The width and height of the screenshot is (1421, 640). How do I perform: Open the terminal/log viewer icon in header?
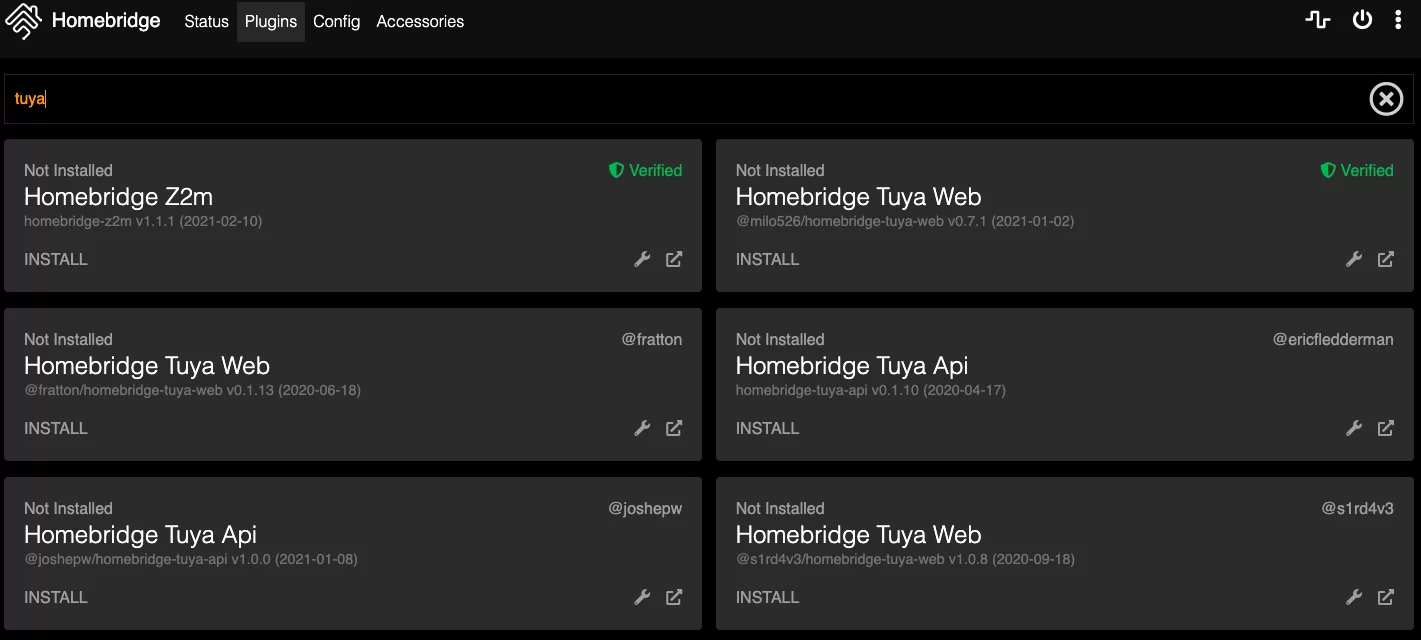pyautogui.click(x=1318, y=19)
